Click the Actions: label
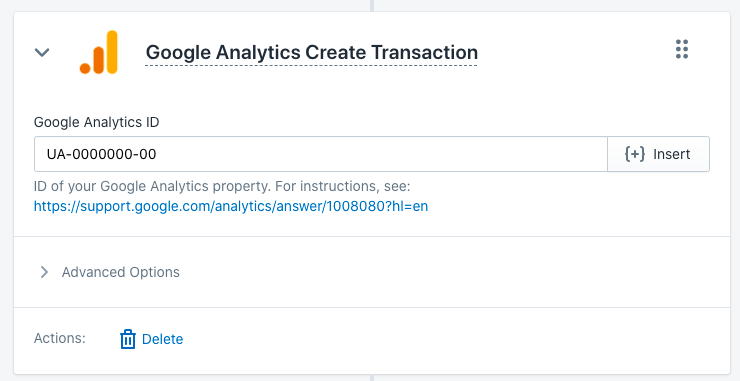 pos(59,338)
